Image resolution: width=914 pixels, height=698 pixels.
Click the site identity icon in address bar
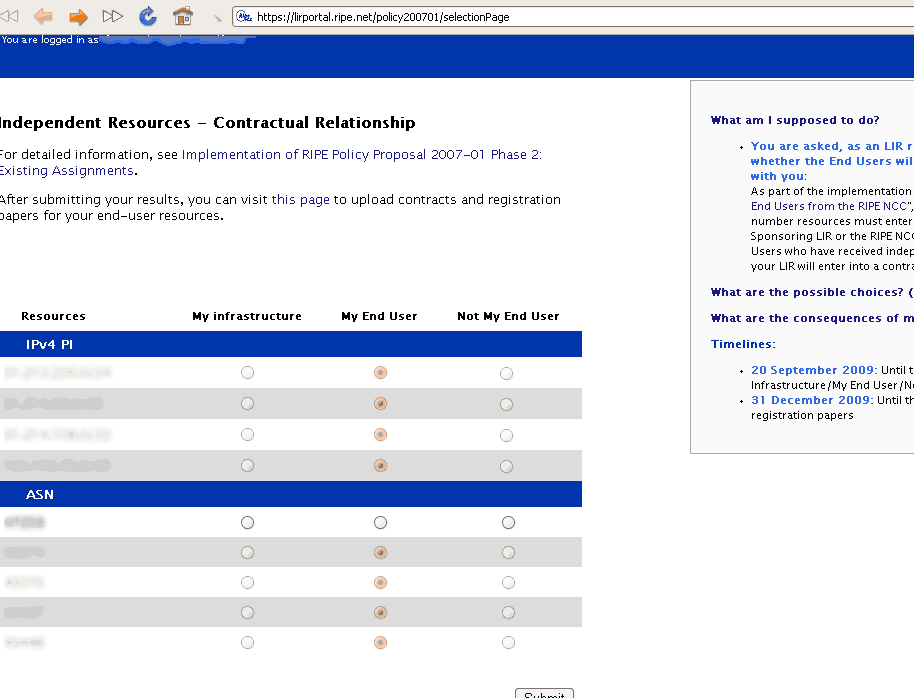click(x=244, y=16)
